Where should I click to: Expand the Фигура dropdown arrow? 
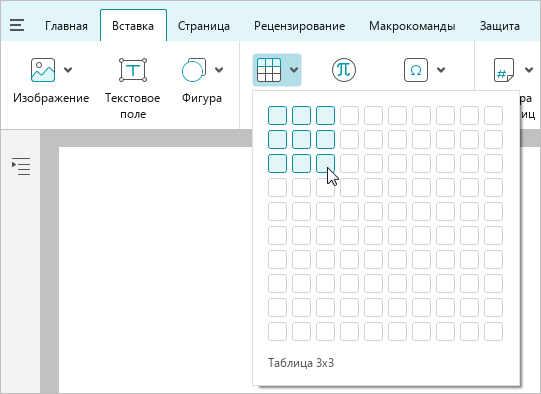219,70
